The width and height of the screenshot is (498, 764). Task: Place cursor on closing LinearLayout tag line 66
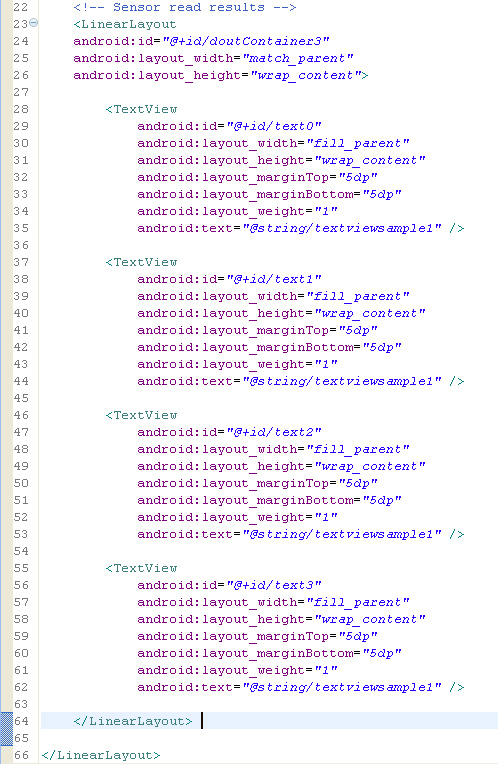click(x=100, y=755)
